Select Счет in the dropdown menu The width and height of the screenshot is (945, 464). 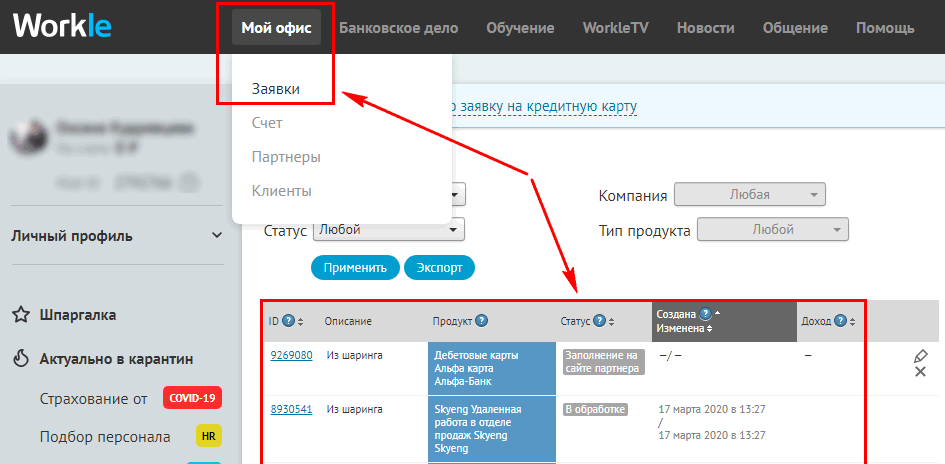point(267,123)
